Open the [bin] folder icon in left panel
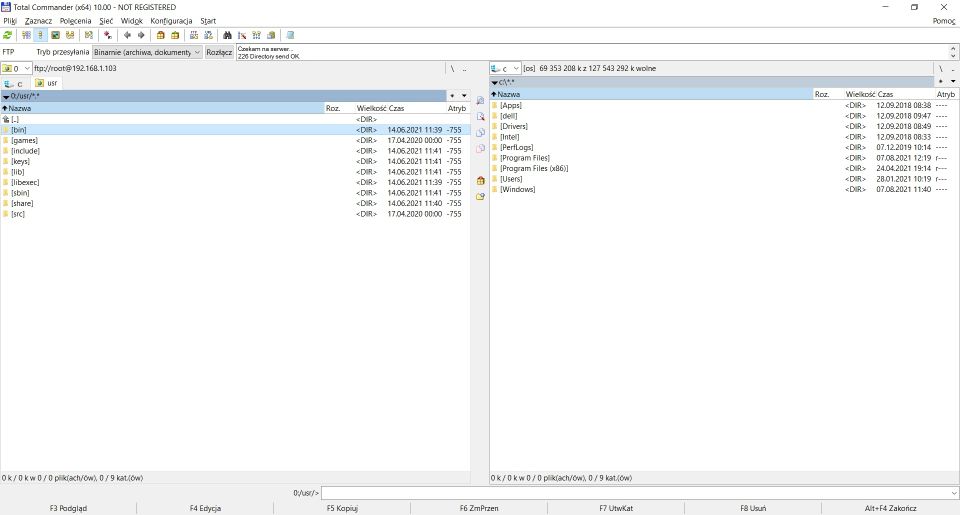This screenshot has height=515, width=960. click(6, 130)
